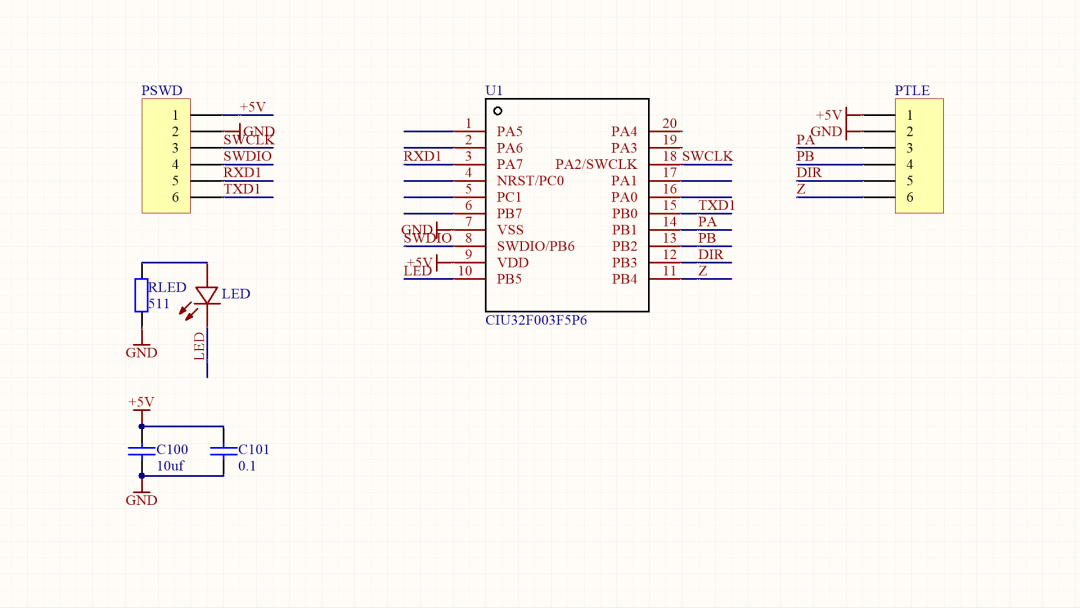
Task: Select the +5V power port at PTLE pin 1
Action: [831, 115]
